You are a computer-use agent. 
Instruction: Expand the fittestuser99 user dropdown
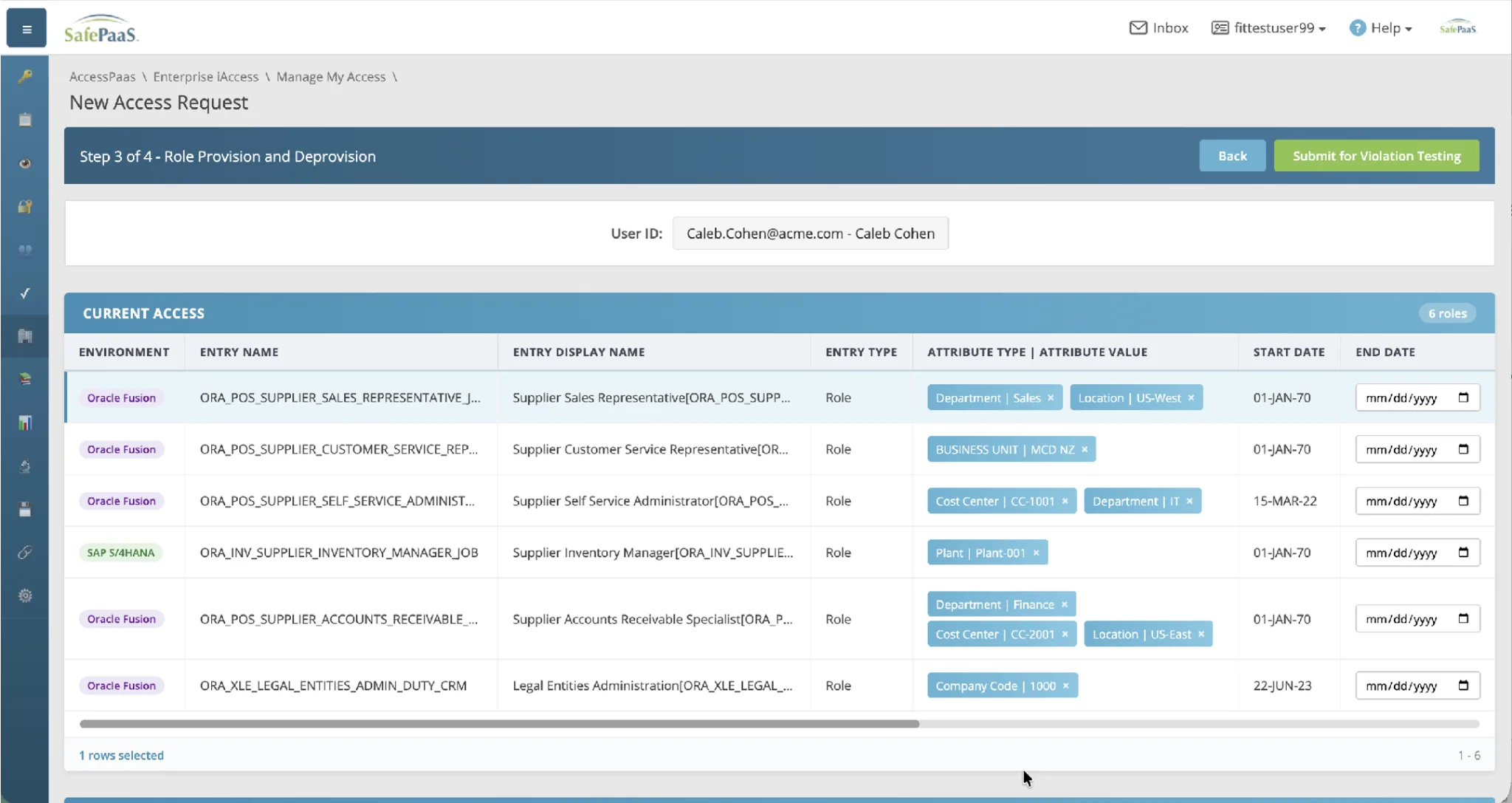pyautogui.click(x=1269, y=28)
